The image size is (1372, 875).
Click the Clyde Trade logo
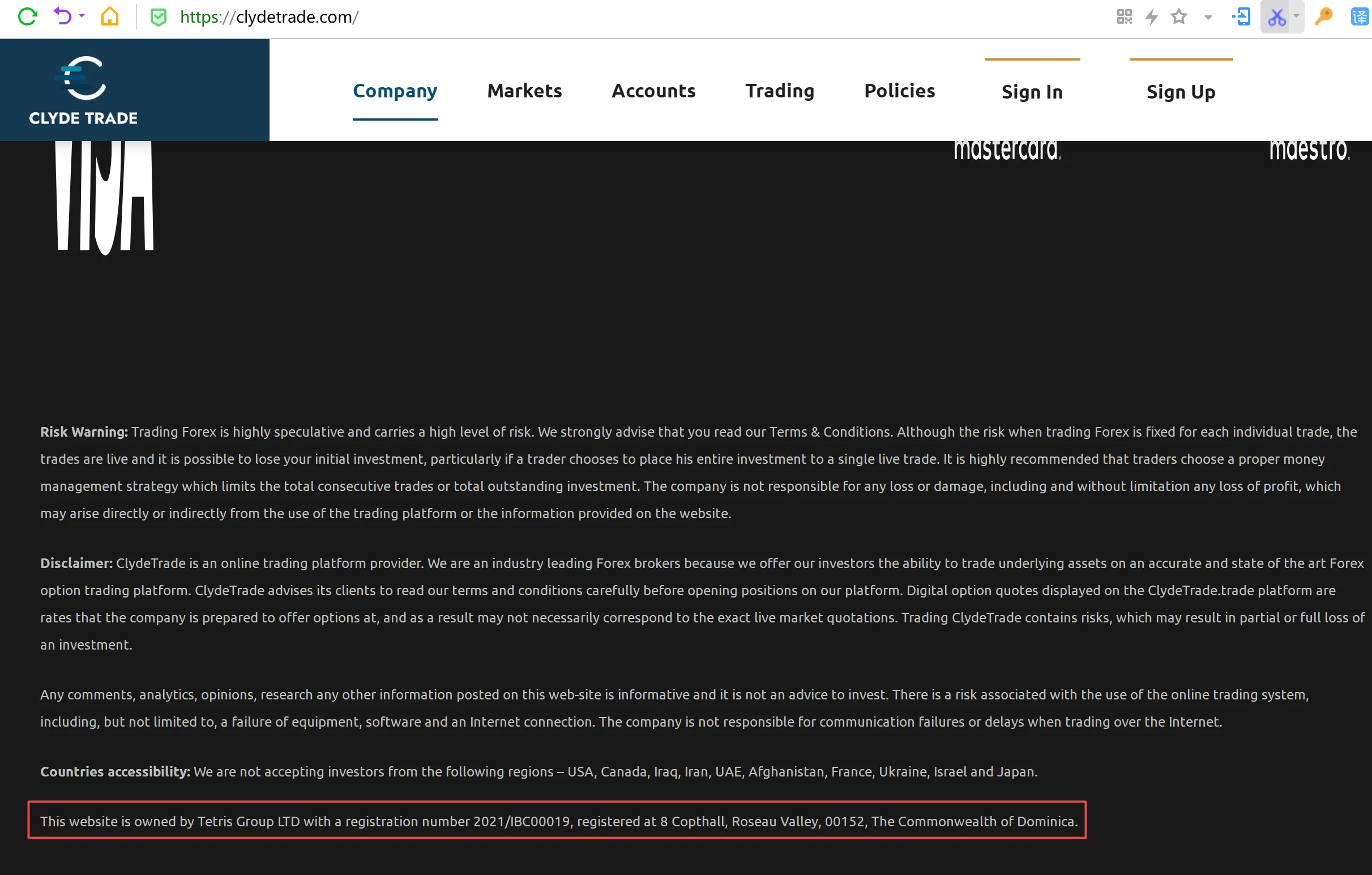[83, 90]
